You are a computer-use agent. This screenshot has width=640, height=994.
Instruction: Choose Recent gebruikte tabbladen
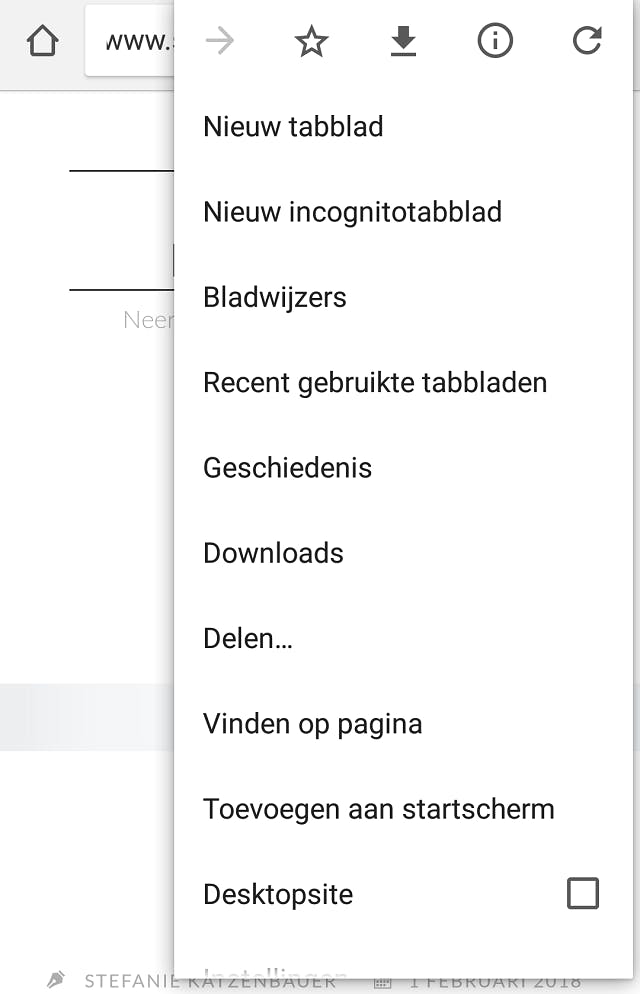pyautogui.click(x=375, y=382)
